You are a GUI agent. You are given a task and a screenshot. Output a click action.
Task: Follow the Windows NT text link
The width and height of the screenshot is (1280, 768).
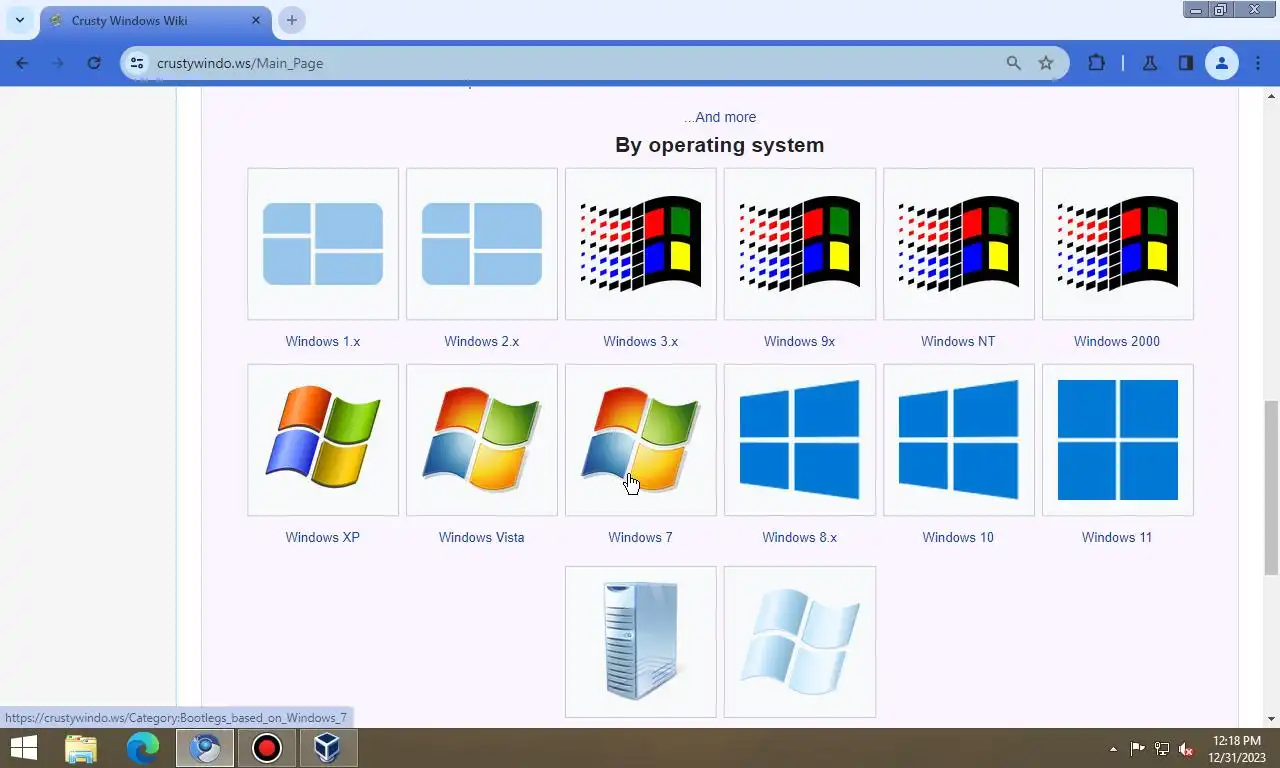tap(958, 341)
